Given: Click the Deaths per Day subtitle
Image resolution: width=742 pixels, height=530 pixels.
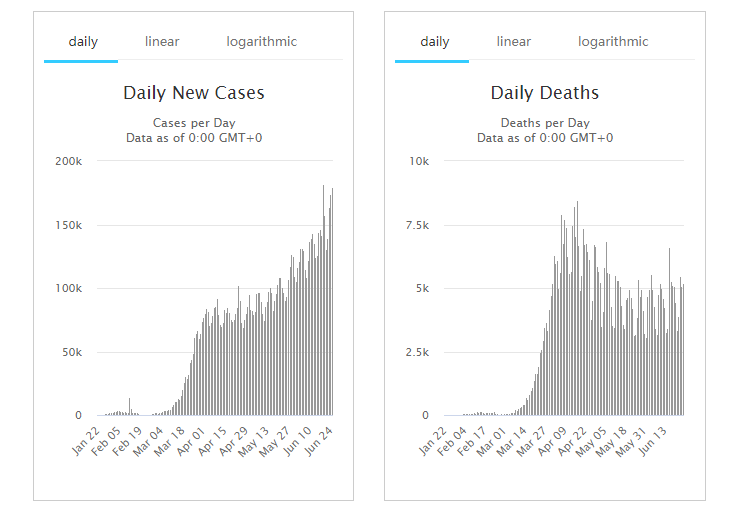Looking at the screenshot, I should (544, 123).
